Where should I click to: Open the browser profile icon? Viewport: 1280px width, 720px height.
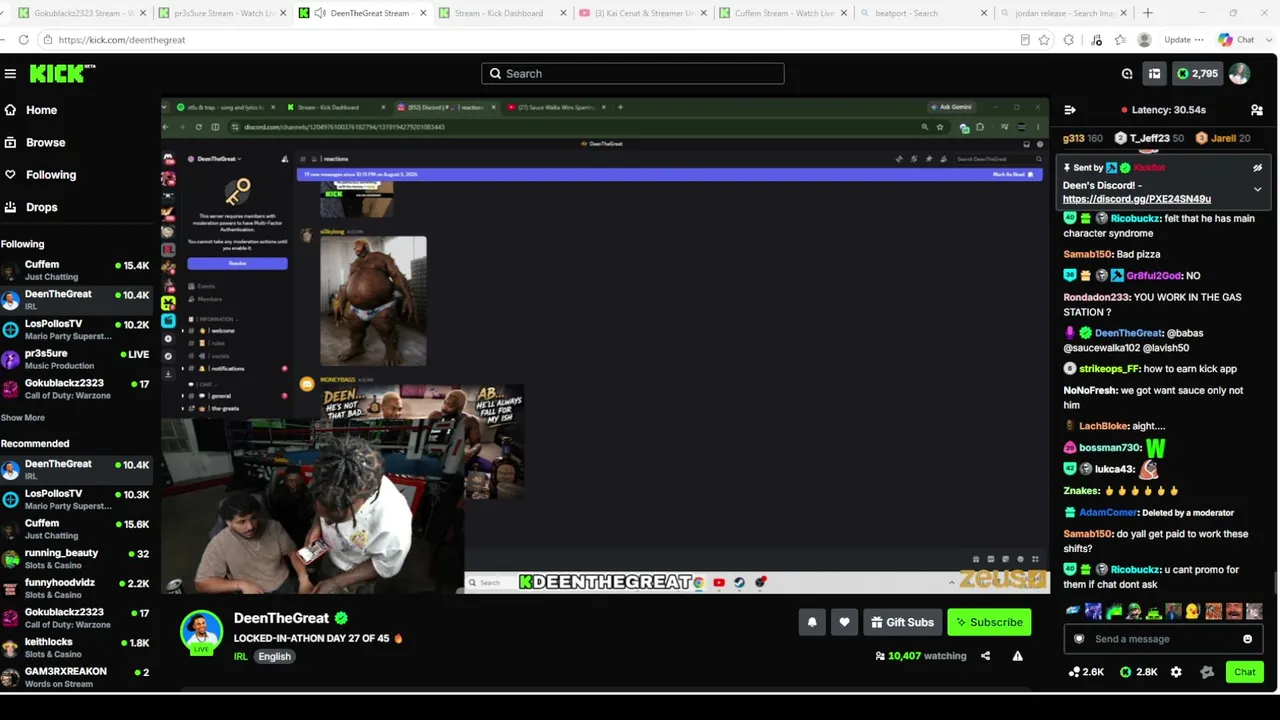pos(1145,40)
